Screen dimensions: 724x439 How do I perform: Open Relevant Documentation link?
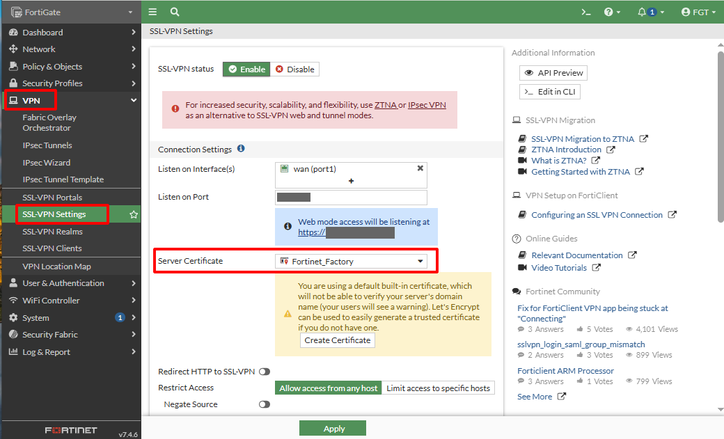(x=577, y=255)
